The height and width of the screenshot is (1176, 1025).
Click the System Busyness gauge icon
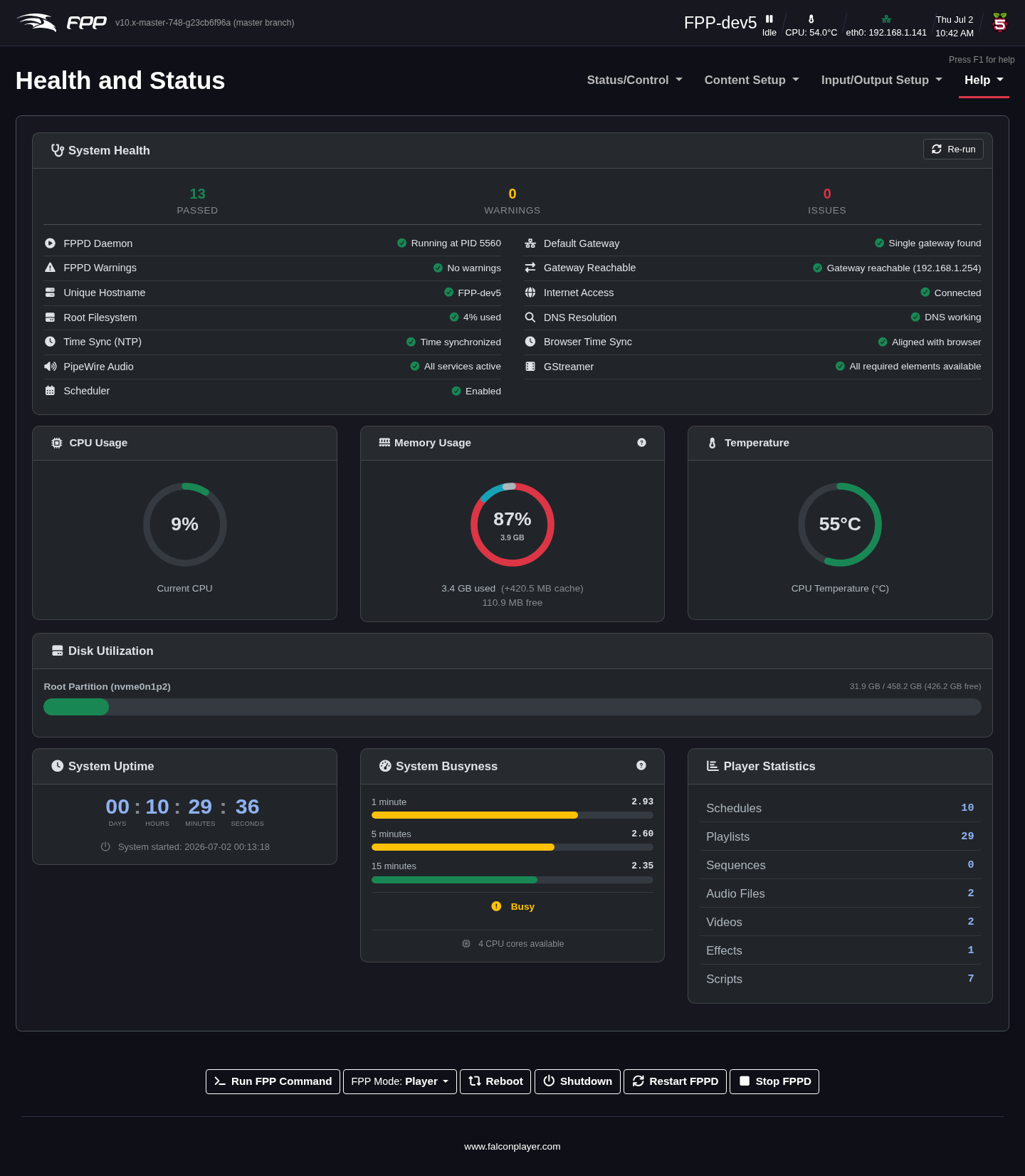point(385,766)
